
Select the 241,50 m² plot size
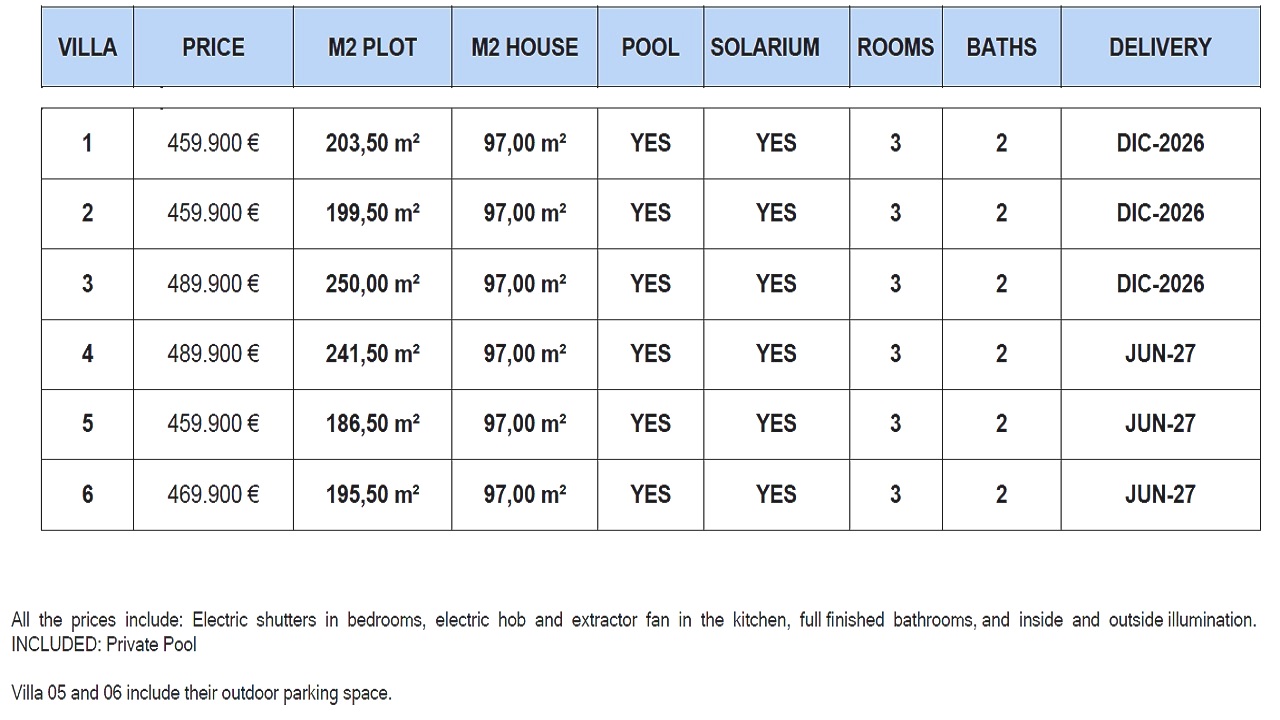(372, 354)
